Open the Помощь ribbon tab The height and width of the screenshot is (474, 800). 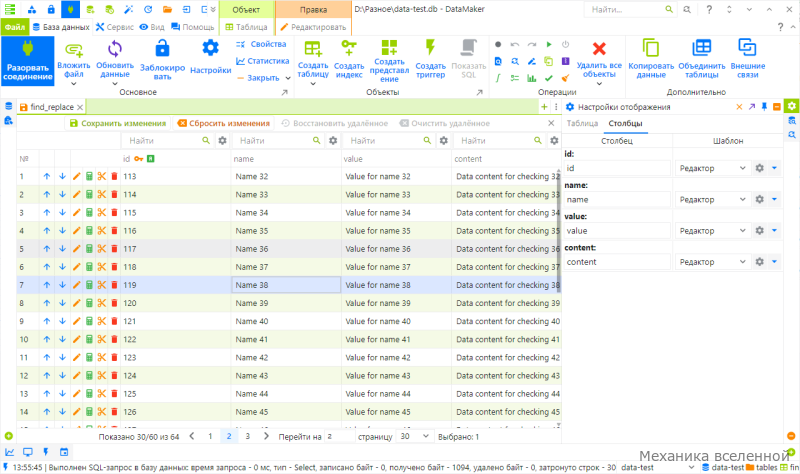click(193, 27)
